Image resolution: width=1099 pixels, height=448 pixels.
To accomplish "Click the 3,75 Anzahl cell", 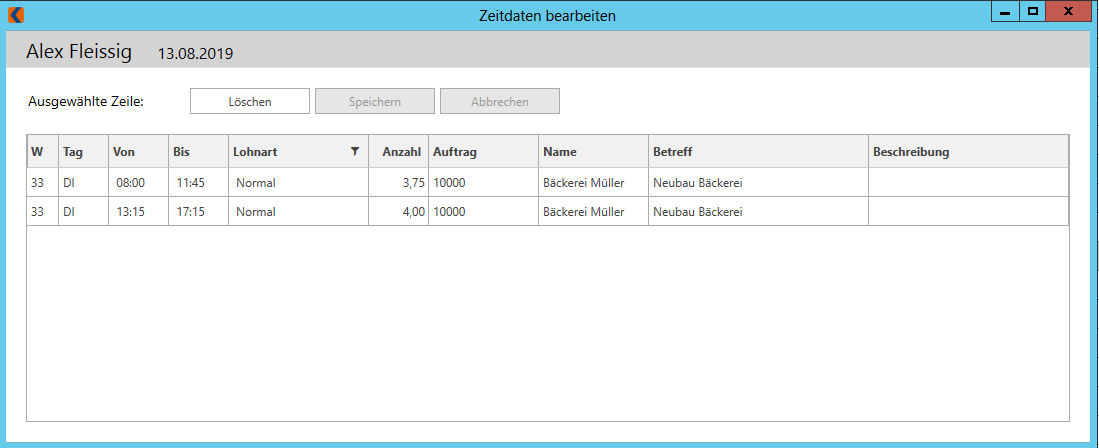I will coord(399,183).
